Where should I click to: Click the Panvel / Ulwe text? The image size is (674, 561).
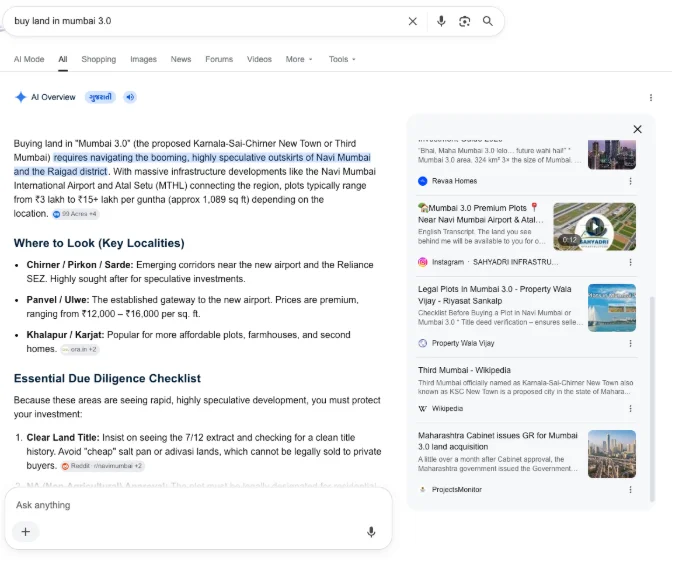pos(58,300)
